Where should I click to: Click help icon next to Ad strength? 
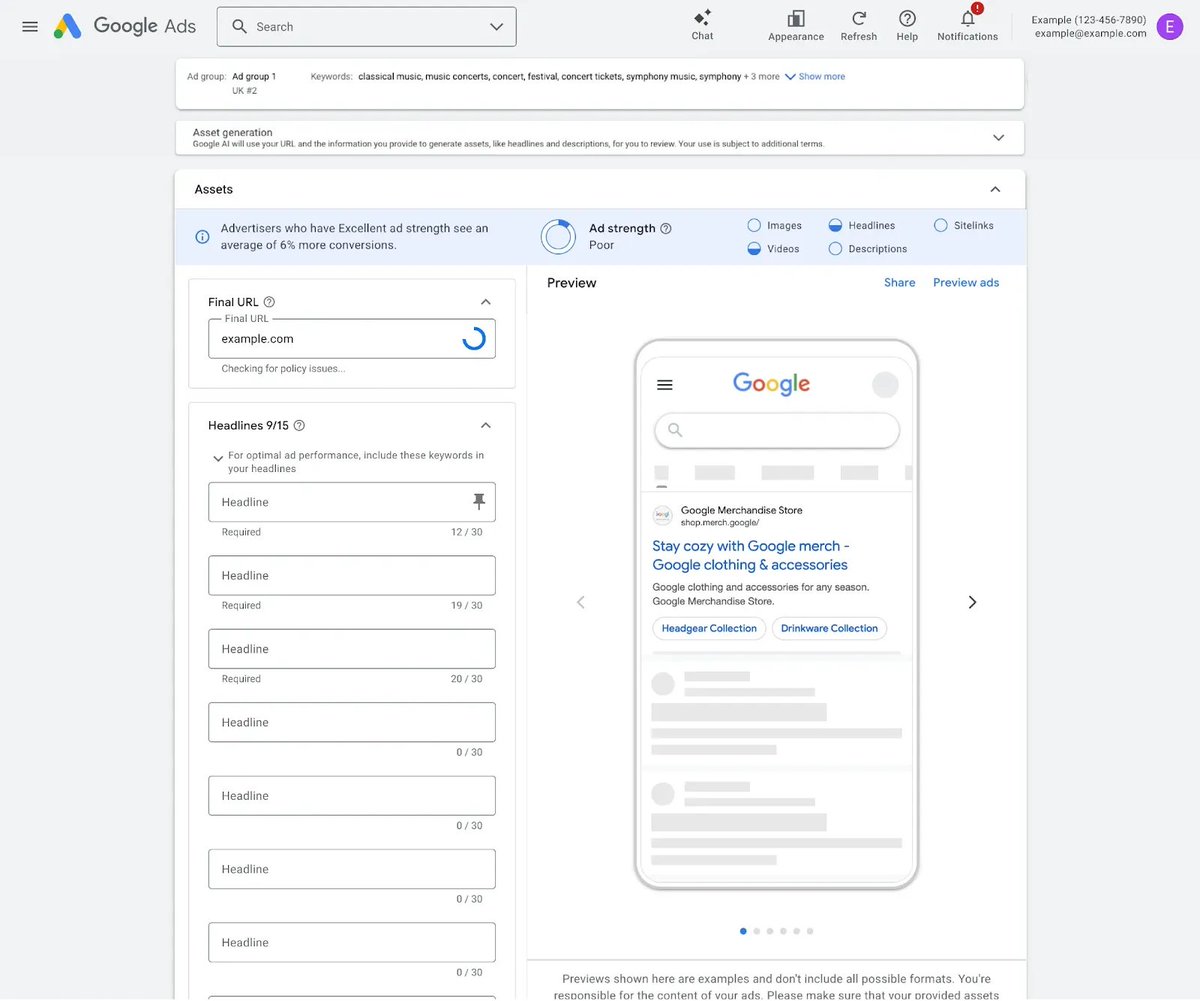click(x=666, y=228)
